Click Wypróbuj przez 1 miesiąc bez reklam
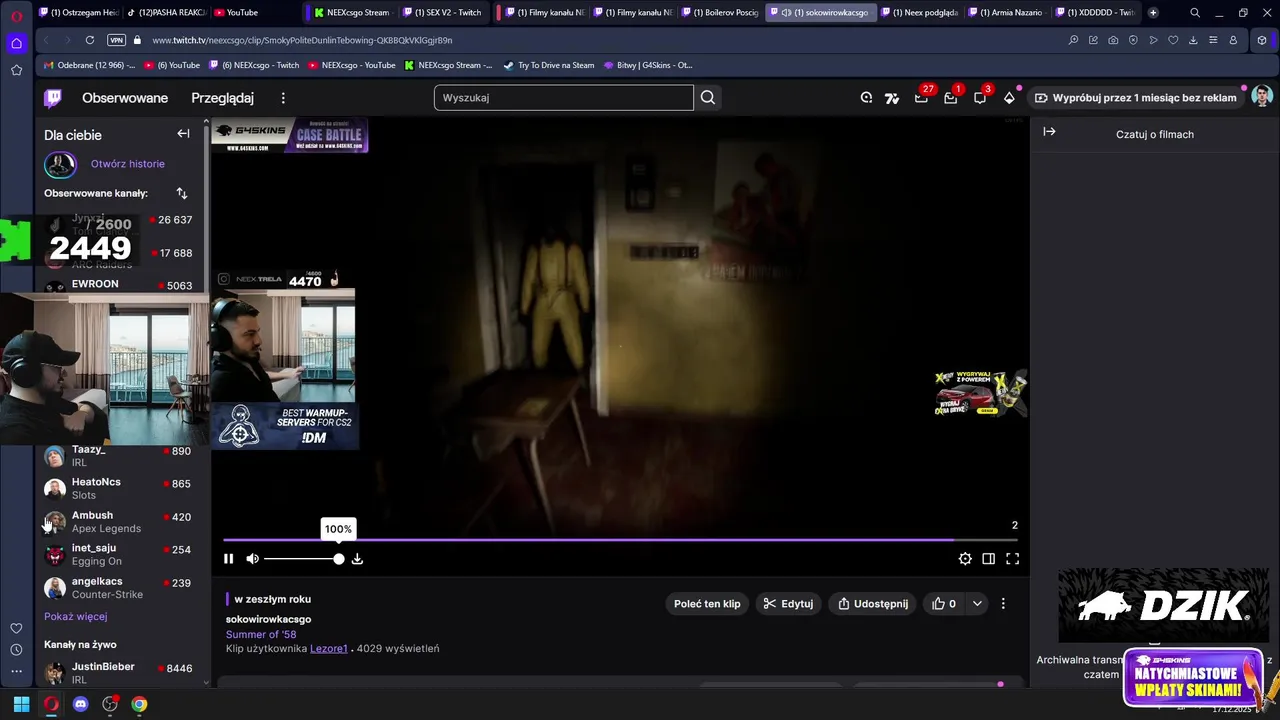The height and width of the screenshot is (720, 1280). [1135, 98]
